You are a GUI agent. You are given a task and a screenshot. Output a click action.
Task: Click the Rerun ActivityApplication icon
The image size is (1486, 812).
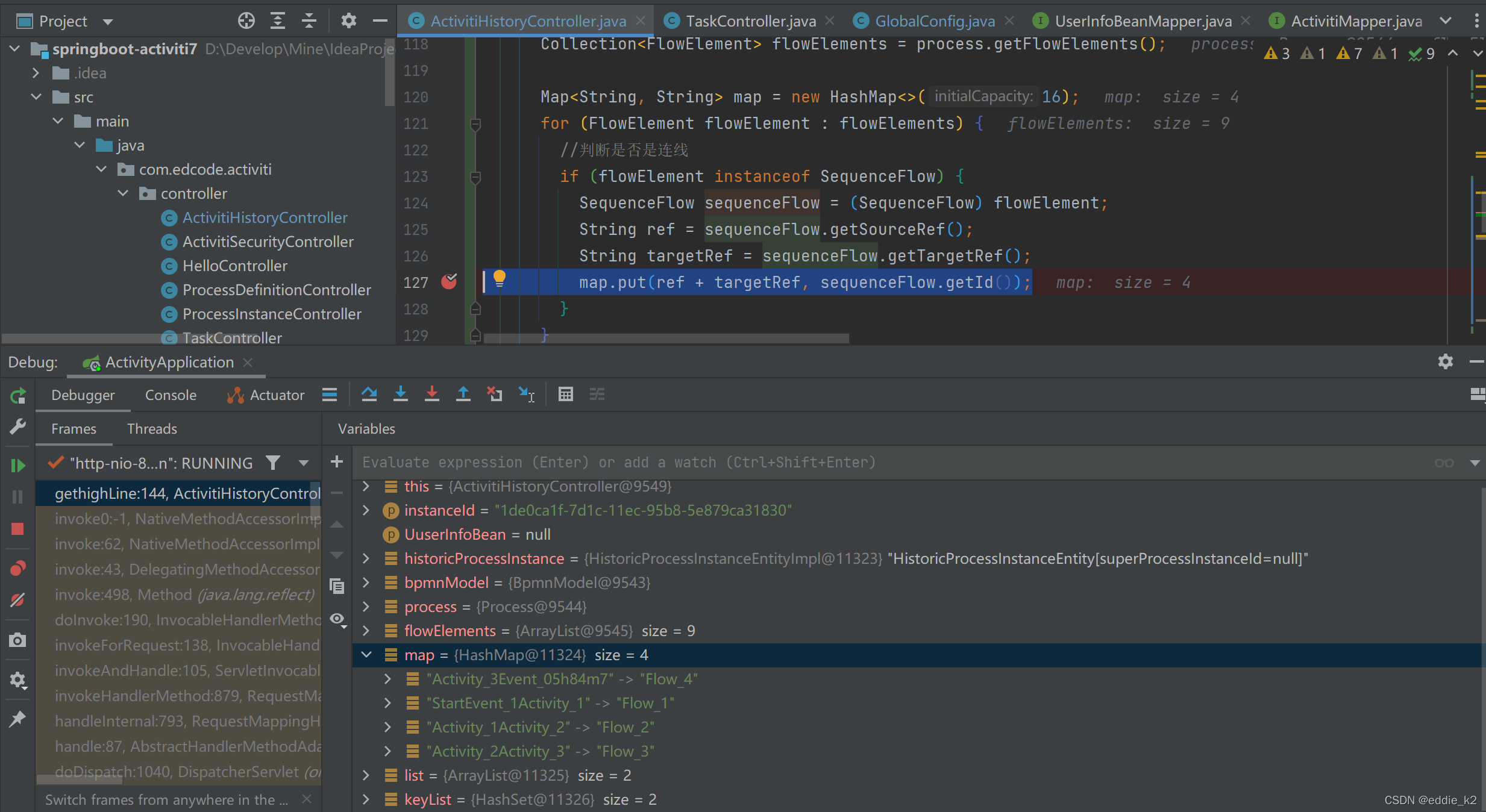point(17,395)
